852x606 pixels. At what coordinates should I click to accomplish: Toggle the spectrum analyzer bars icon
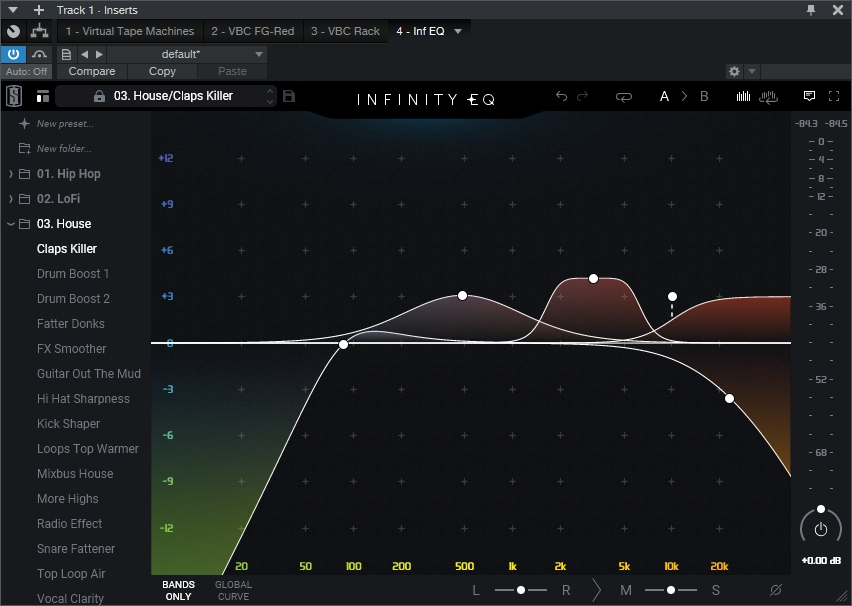[743, 96]
